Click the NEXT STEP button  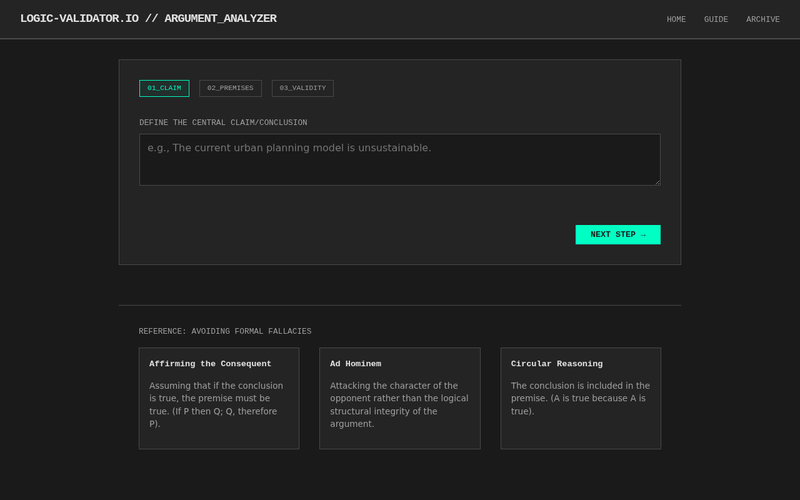click(x=618, y=235)
